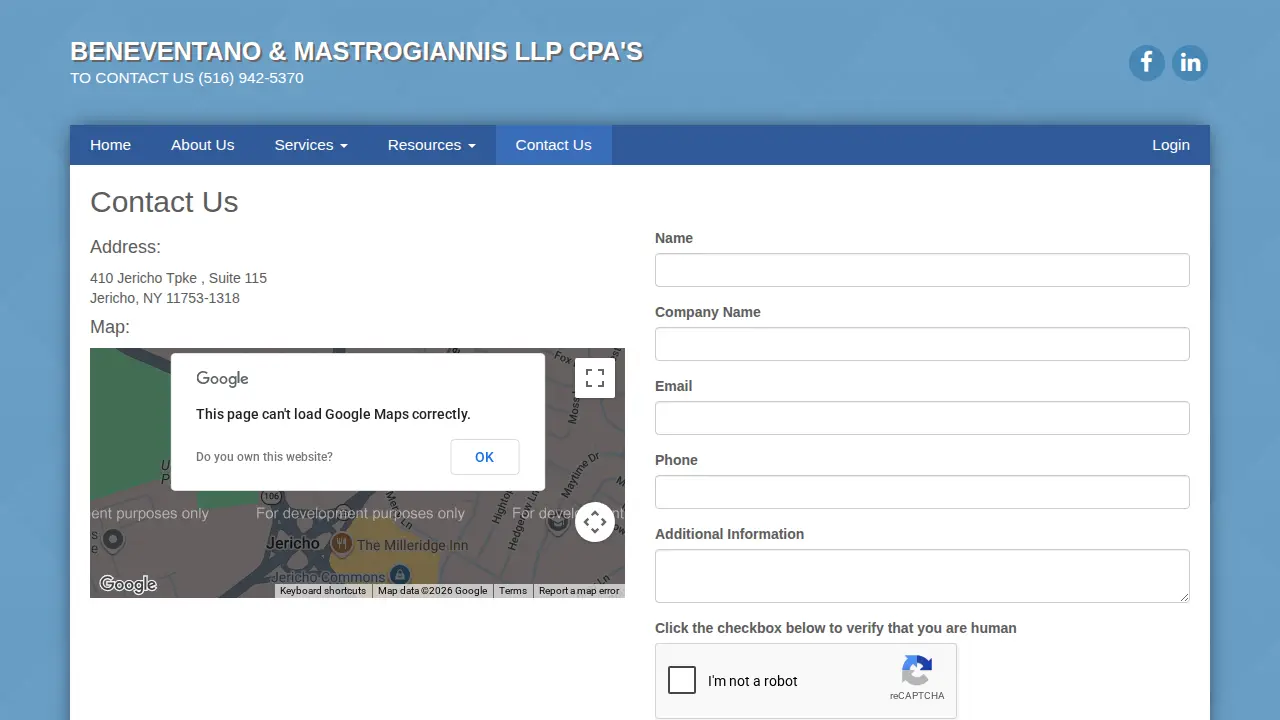This screenshot has height=720, width=1280.
Task: Click the Jericho label on the map
Action: [x=293, y=544]
